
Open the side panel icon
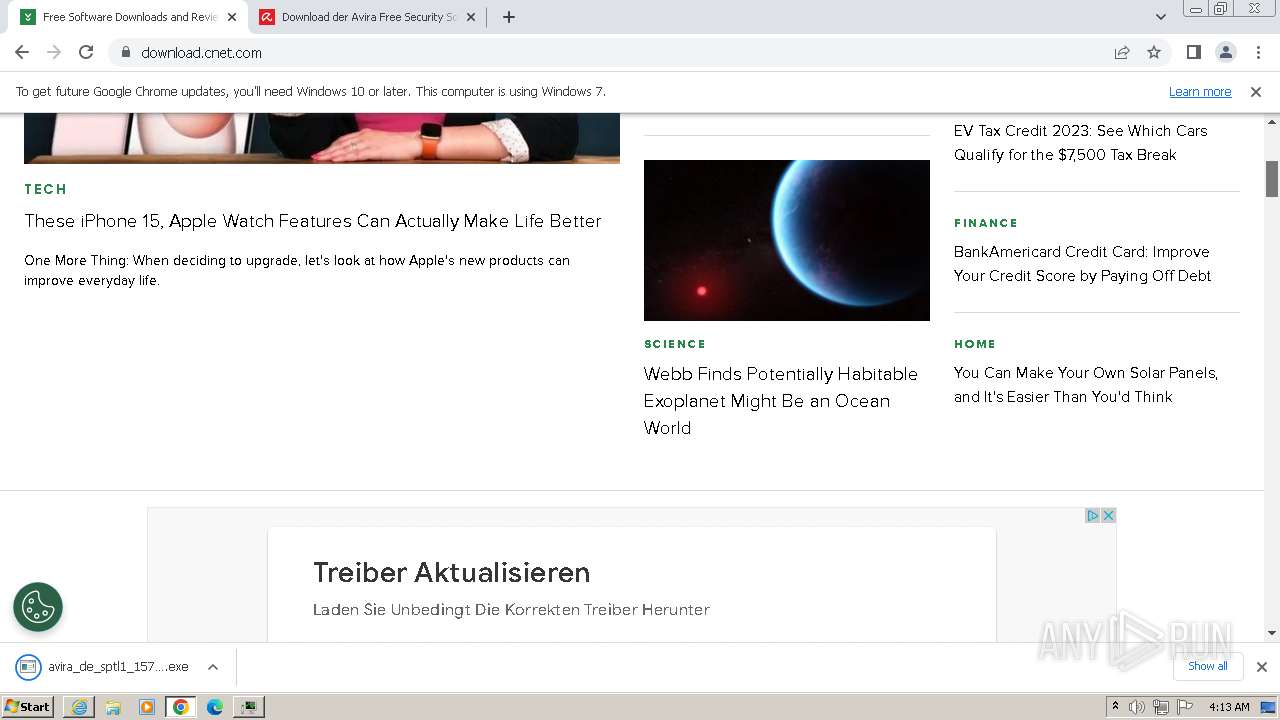coord(1193,52)
